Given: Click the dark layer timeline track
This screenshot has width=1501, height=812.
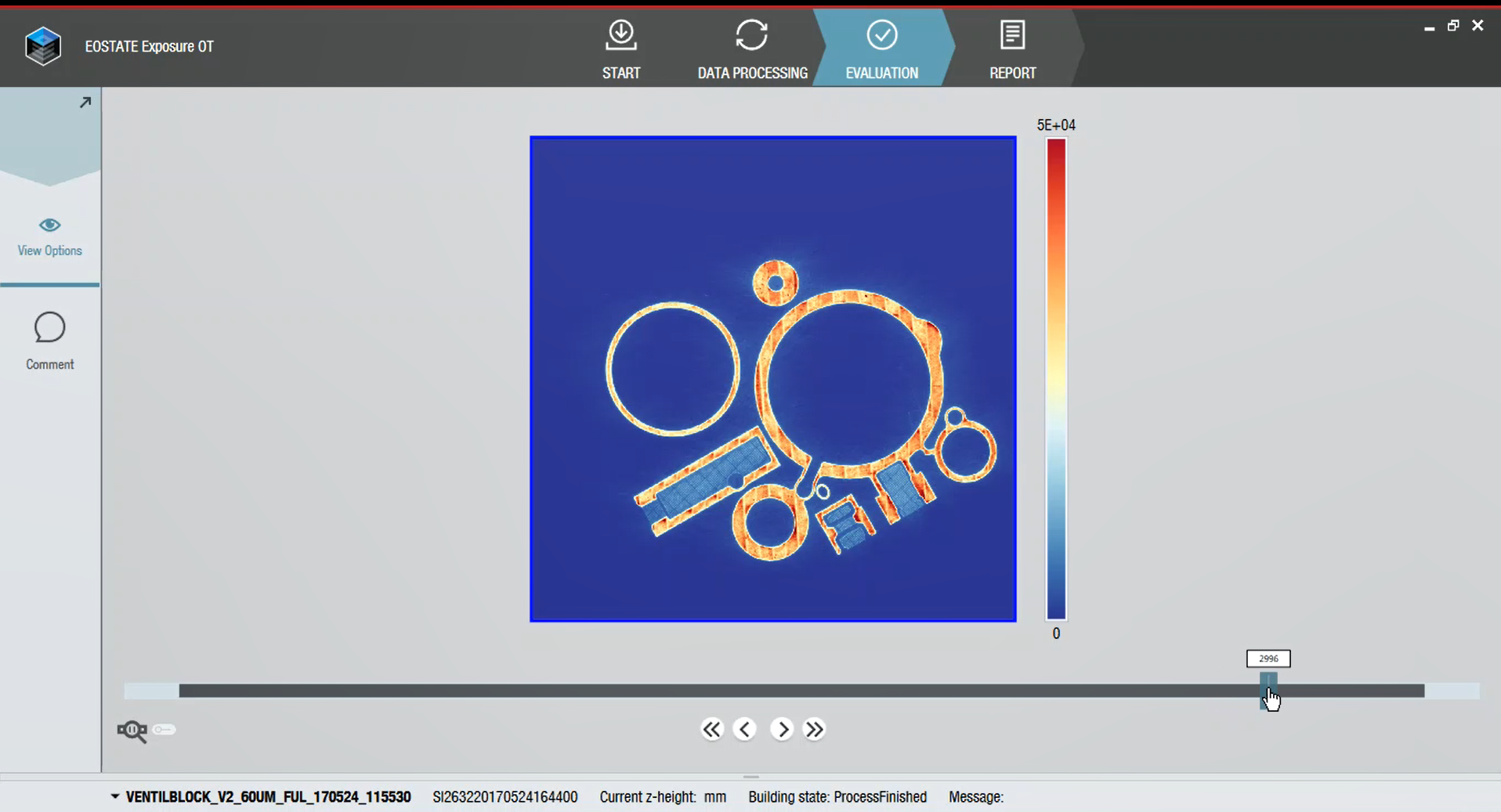Looking at the screenshot, I should [x=705, y=691].
